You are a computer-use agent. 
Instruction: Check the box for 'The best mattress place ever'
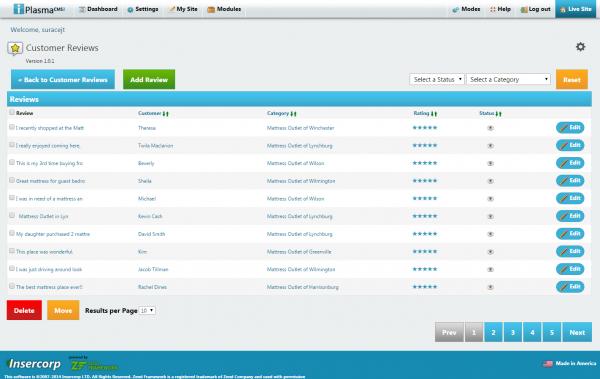tap(12, 286)
